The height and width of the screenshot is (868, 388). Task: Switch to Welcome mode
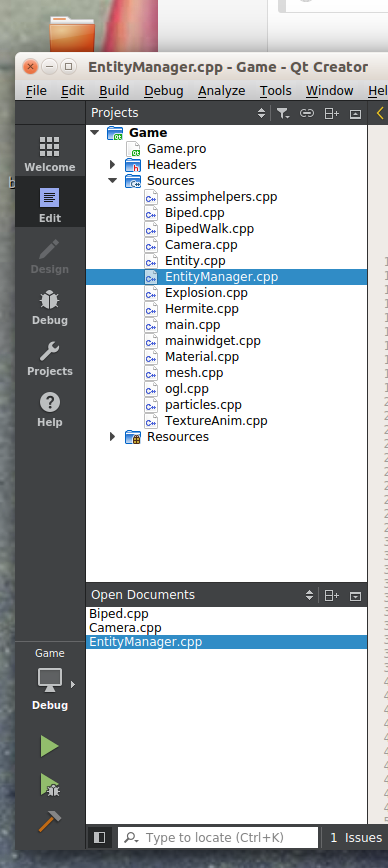point(49,154)
